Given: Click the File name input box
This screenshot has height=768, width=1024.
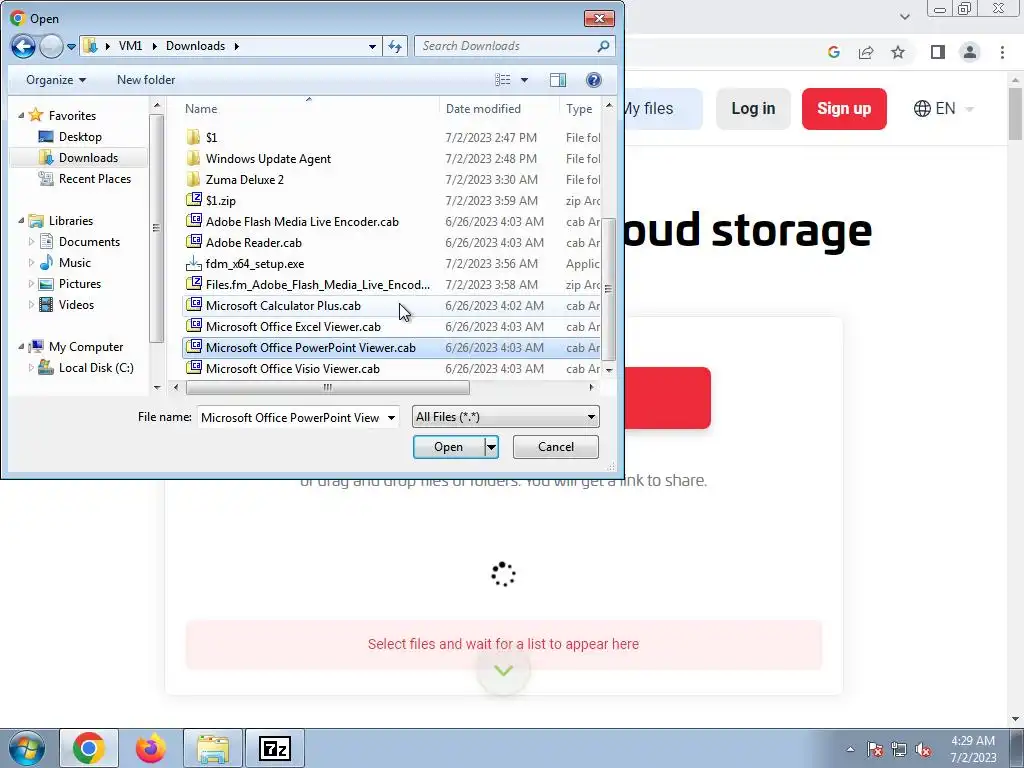Looking at the screenshot, I should click(291, 417).
